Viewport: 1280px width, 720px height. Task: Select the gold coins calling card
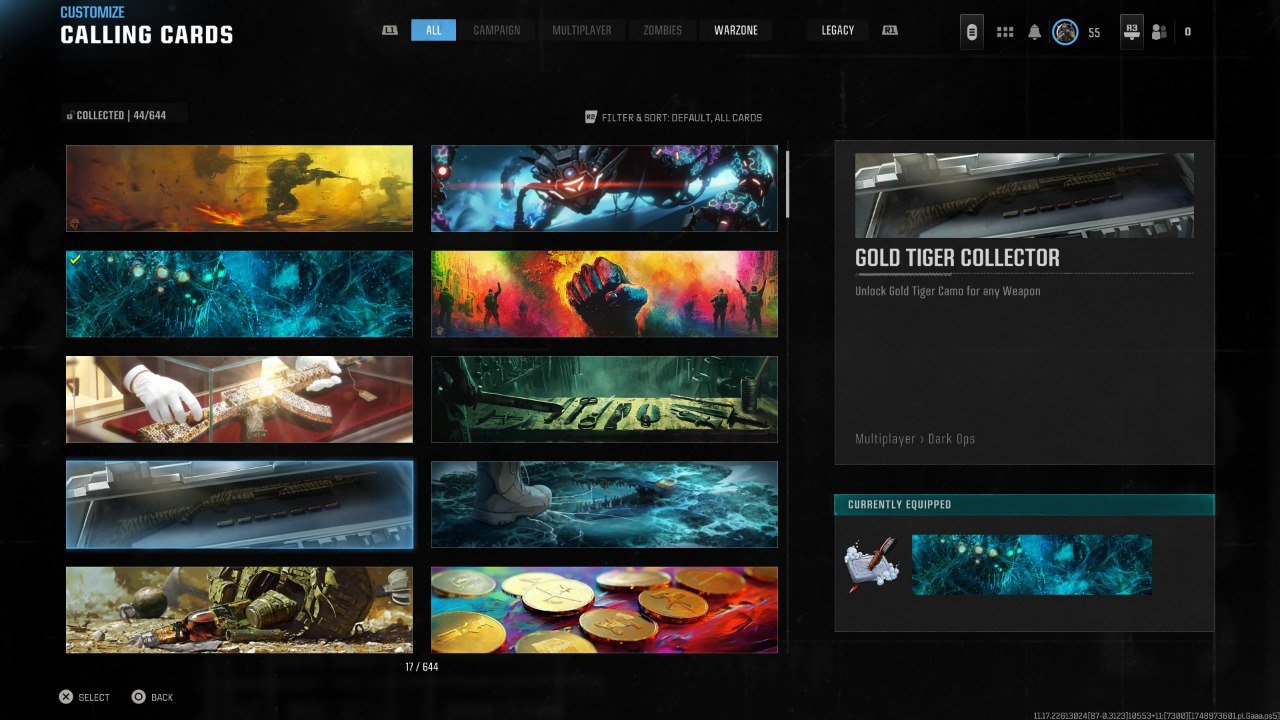pyautogui.click(x=604, y=610)
